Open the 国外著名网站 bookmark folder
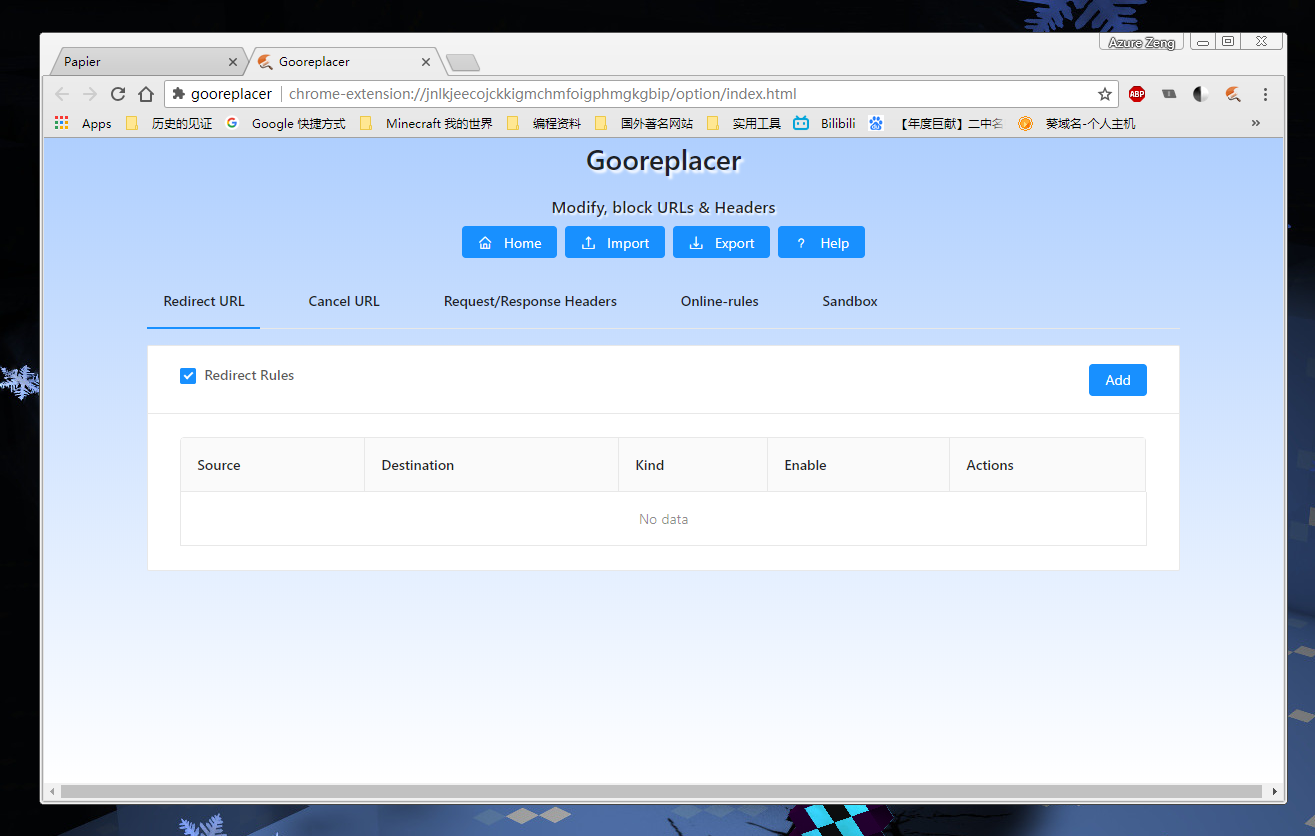The image size is (1315, 836). [x=644, y=124]
